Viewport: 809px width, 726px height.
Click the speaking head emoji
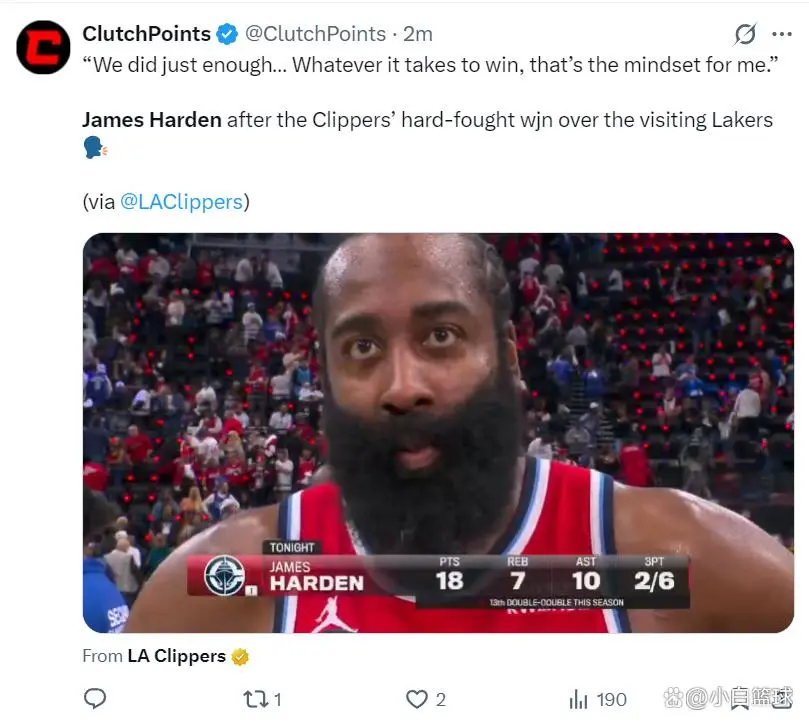[x=95, y=148]
